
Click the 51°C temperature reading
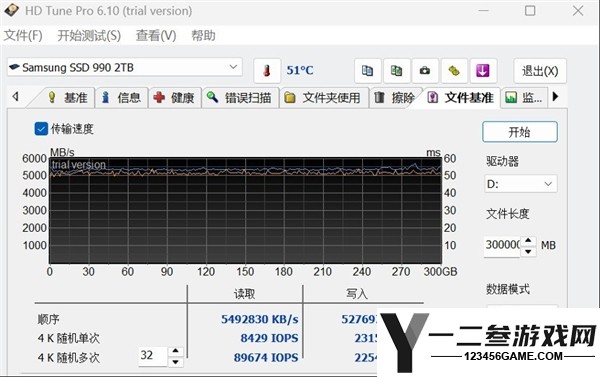[x=300, y=70]
